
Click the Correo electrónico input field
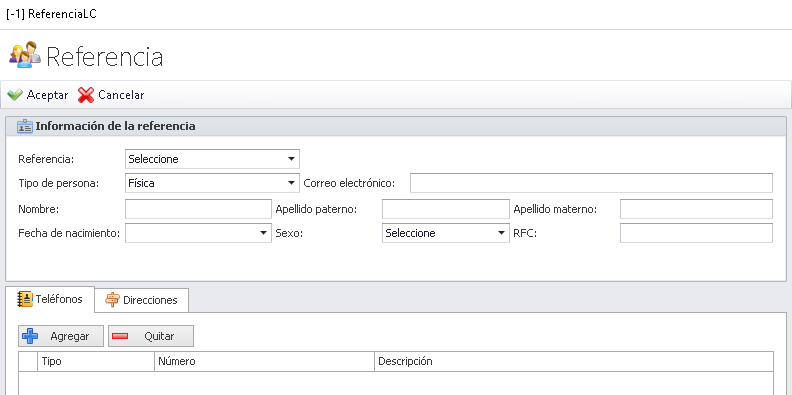[x=591, y=183]
